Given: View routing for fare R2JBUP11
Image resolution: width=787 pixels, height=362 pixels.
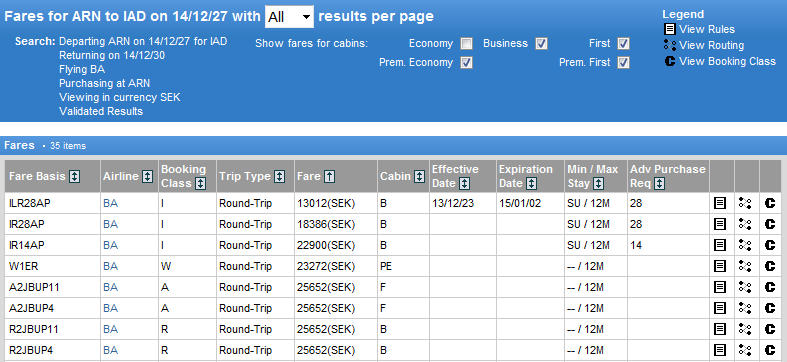Looking at the screenshot, I should [745, 329].
